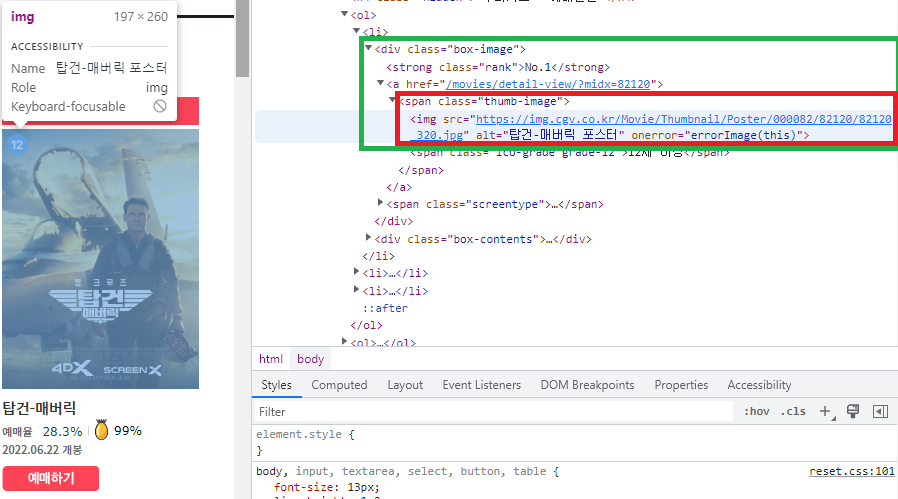This screenshot has width=898, height=499.
Task: Select the closing </a> tag line
Action: [399, 187]
